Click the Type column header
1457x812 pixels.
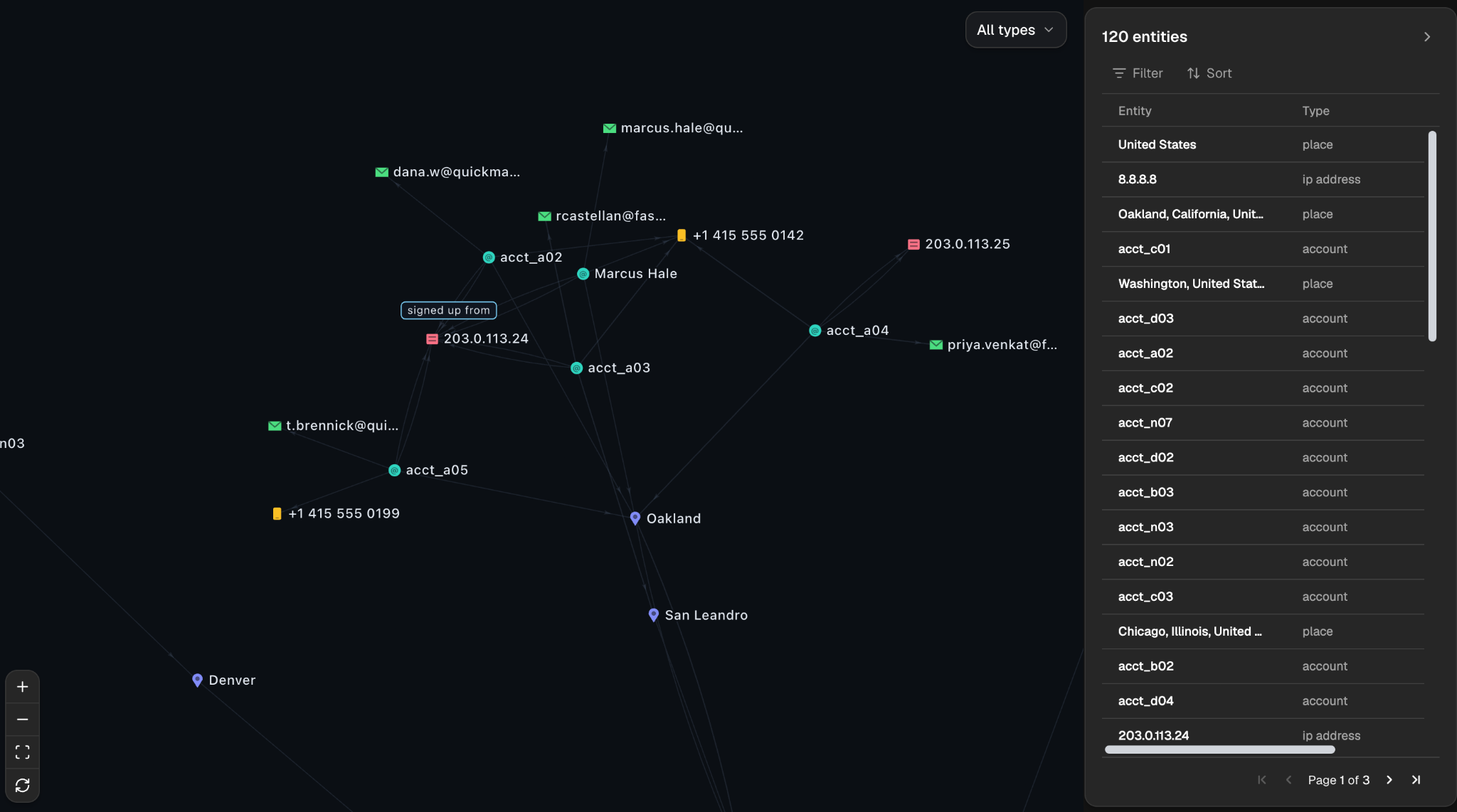1316,111
